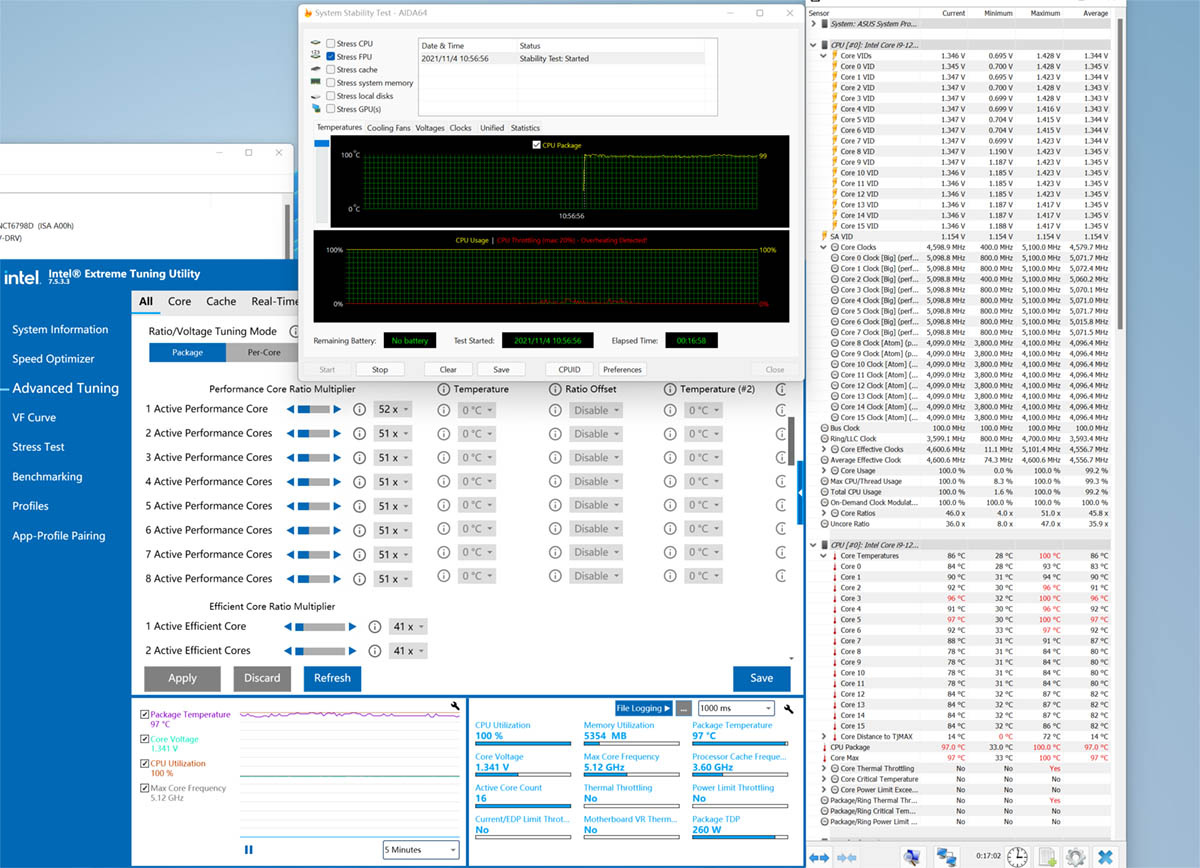Enable Stress system memory checkbox

pyautogui.click(x=330, y=83)
